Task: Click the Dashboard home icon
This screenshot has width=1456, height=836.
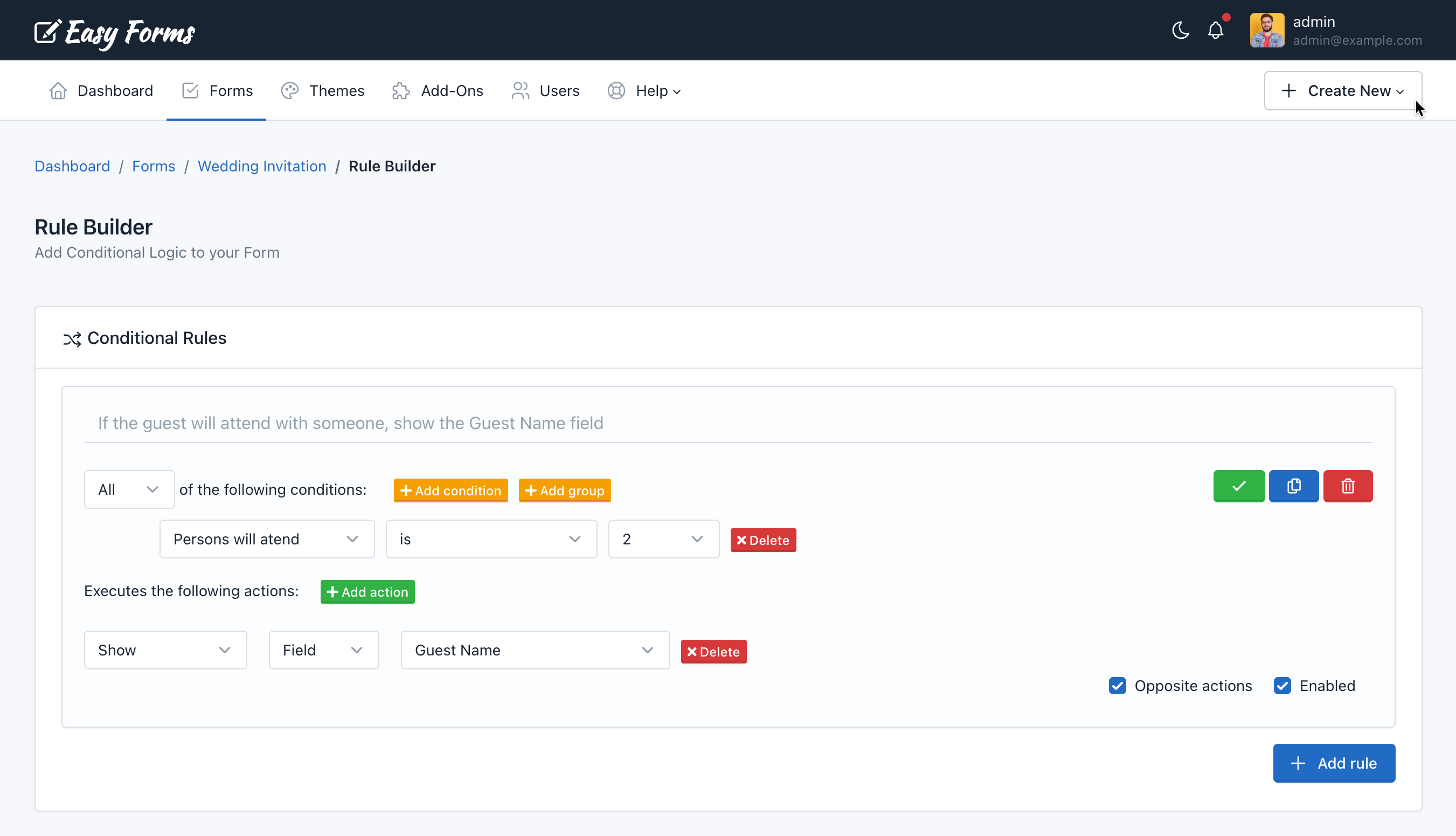Action: pos(57,91)
